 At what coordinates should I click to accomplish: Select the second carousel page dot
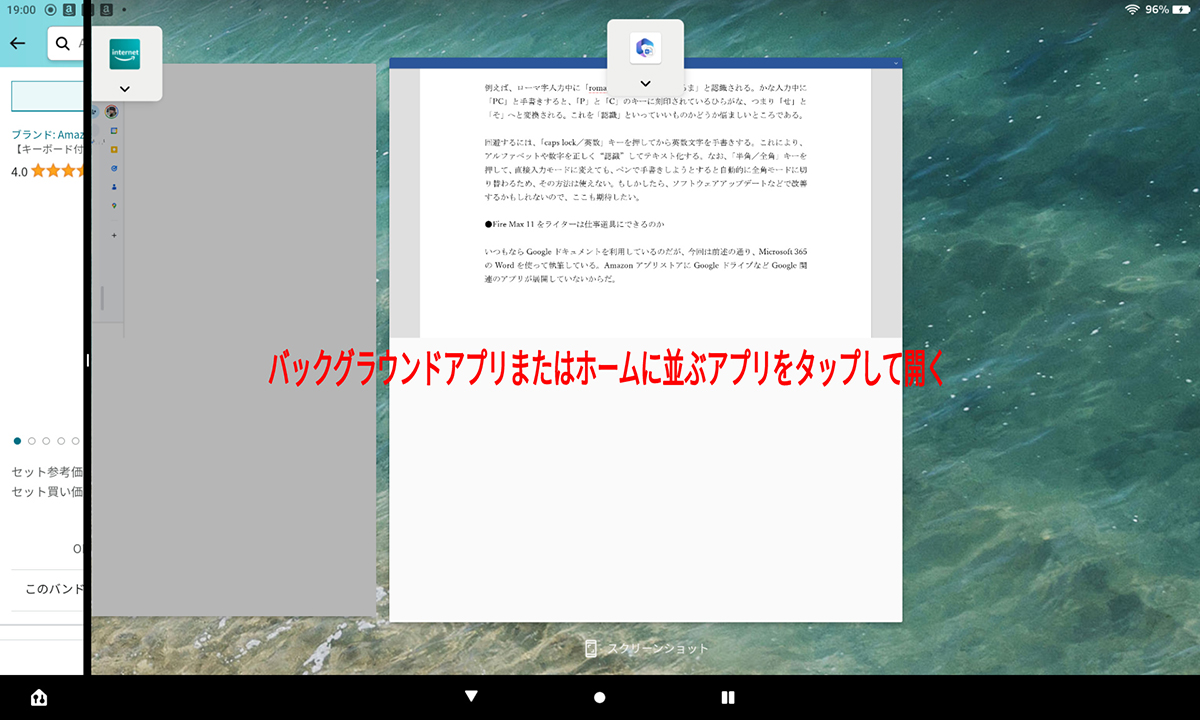click(32, 440)
